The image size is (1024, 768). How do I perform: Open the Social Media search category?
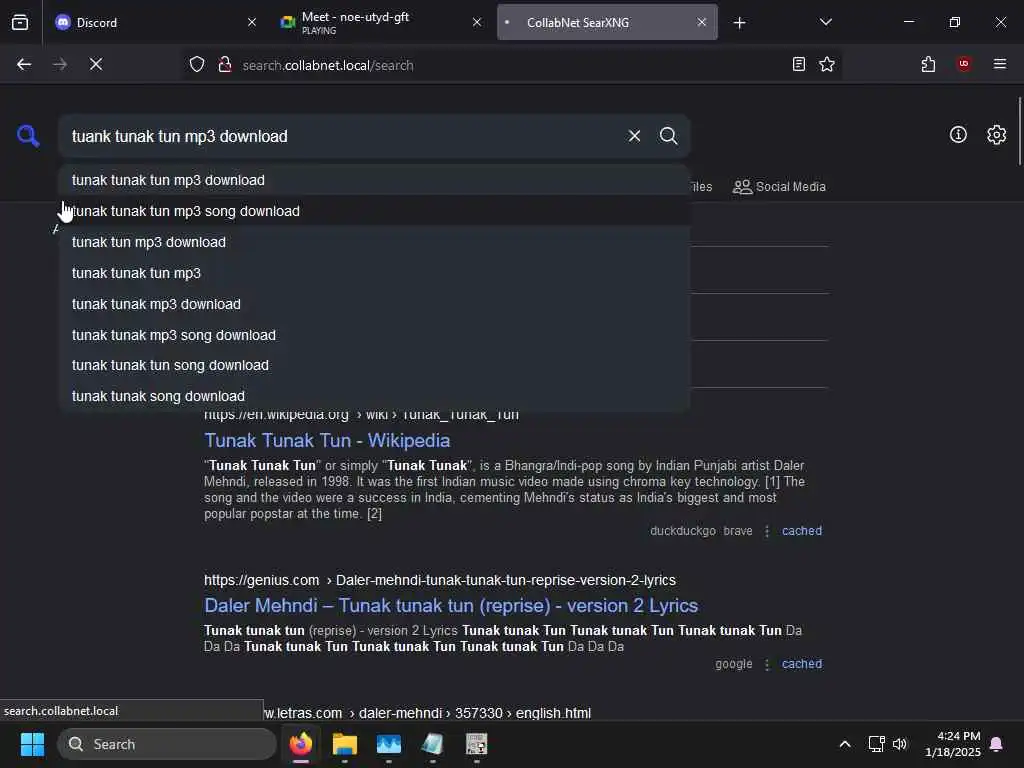point(779,187)
